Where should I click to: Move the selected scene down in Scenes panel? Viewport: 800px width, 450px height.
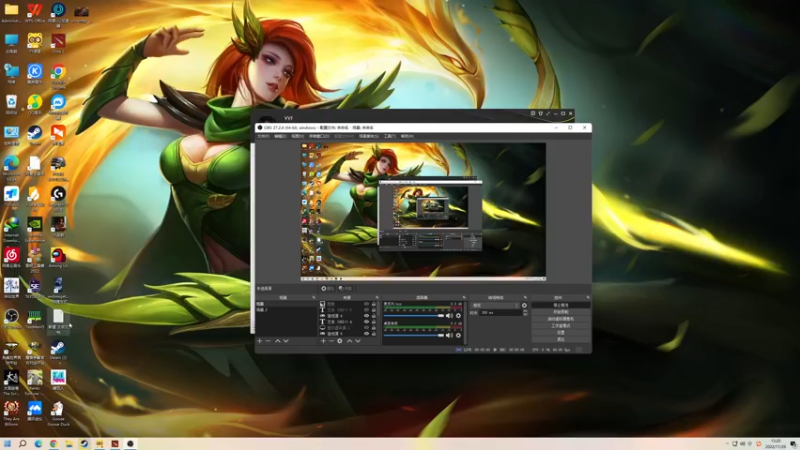pyautogui.click(x=286, y=341)
